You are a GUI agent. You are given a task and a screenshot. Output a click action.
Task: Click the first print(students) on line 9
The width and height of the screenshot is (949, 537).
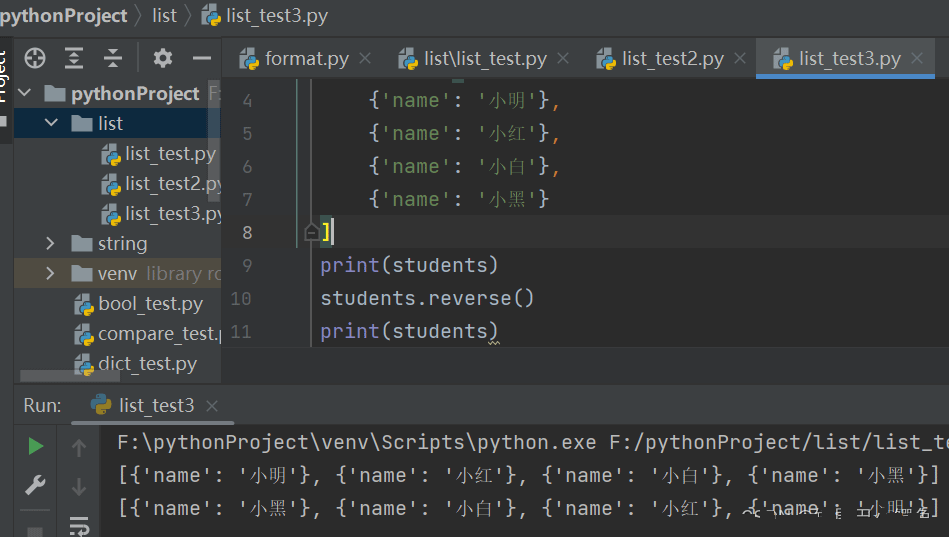409,265
